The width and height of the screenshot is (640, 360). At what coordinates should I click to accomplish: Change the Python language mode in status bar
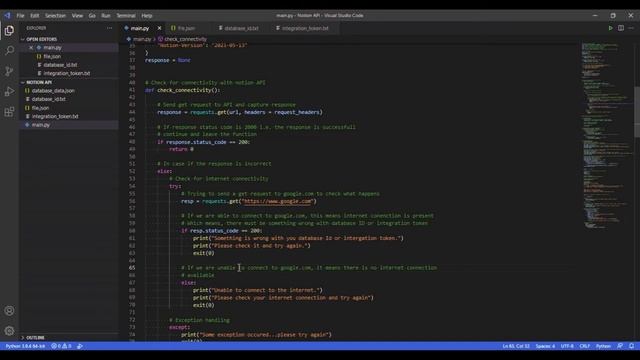pyautogui.click(x=603, y=346)
